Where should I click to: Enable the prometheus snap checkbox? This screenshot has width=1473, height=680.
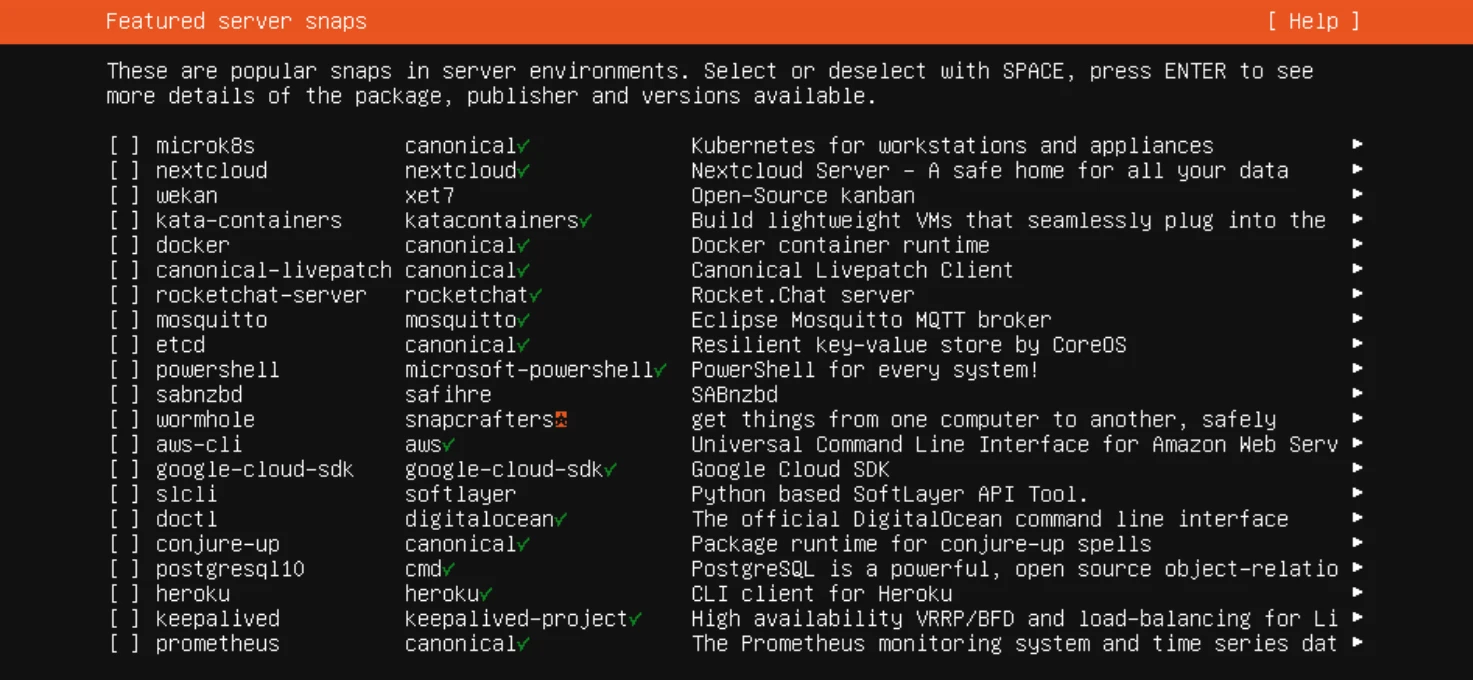[x=124, y=644]
